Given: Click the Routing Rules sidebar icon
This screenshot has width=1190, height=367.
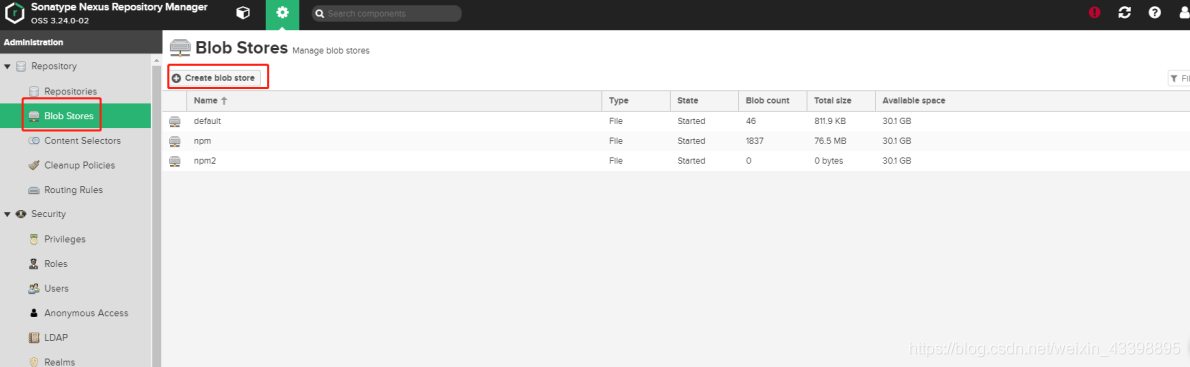Looking at the screenshot, I should [x=33, y=190].
